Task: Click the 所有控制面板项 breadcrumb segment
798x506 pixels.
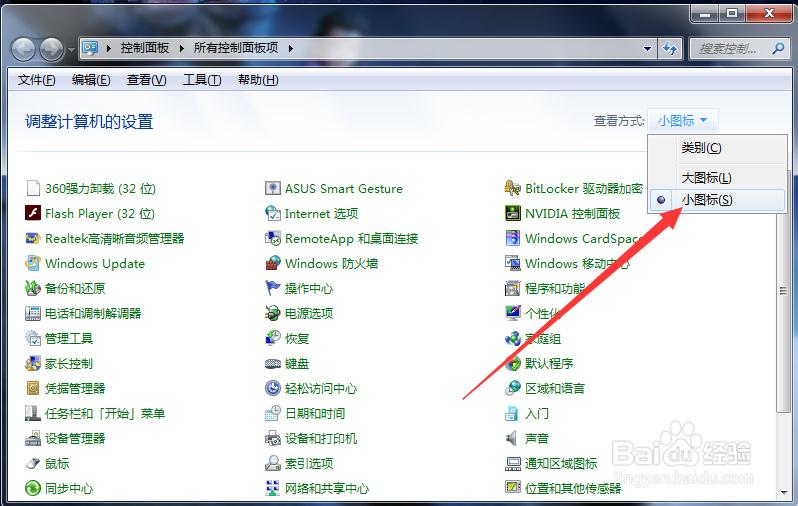Action: 236,48
